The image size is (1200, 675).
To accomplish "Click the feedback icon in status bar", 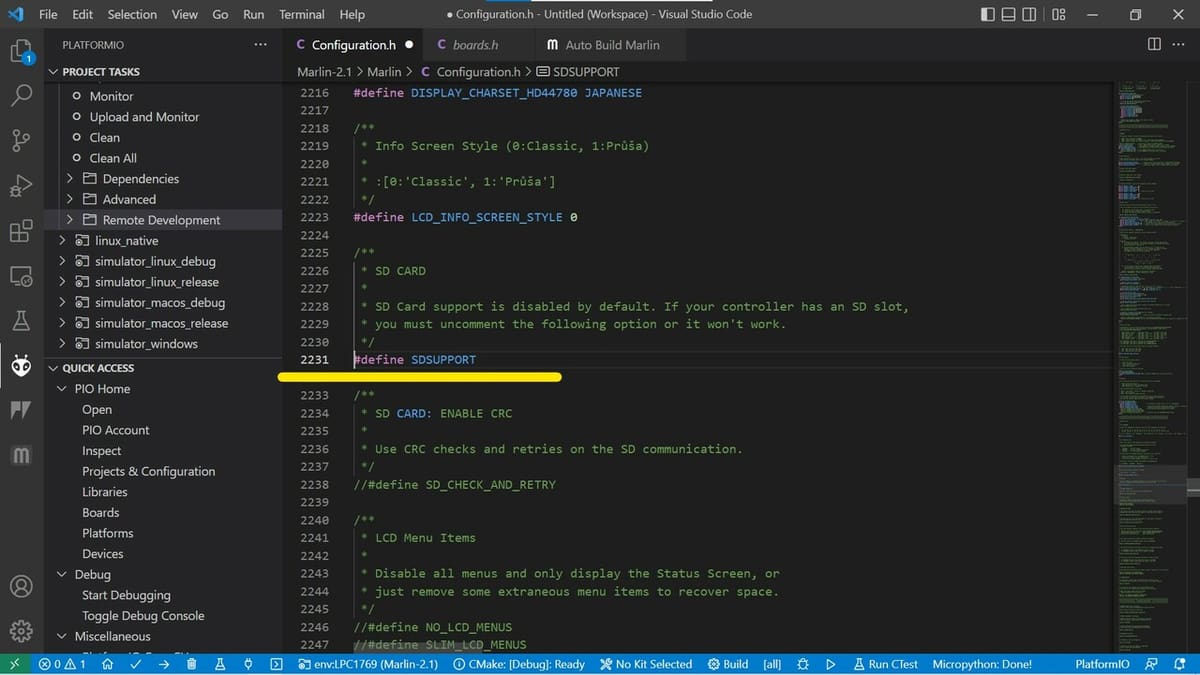I will point(1152,664).
